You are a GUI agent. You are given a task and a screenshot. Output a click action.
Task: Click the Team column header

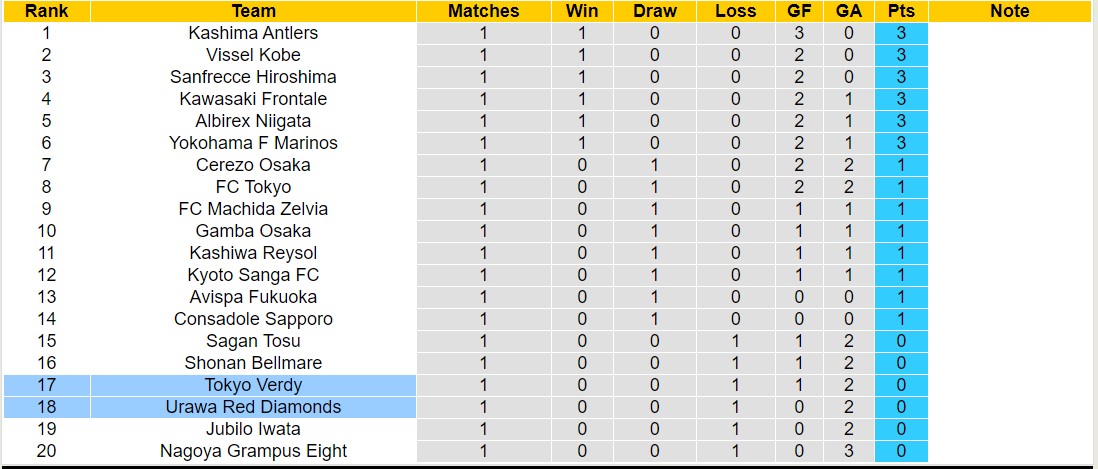tap(253, 11)
